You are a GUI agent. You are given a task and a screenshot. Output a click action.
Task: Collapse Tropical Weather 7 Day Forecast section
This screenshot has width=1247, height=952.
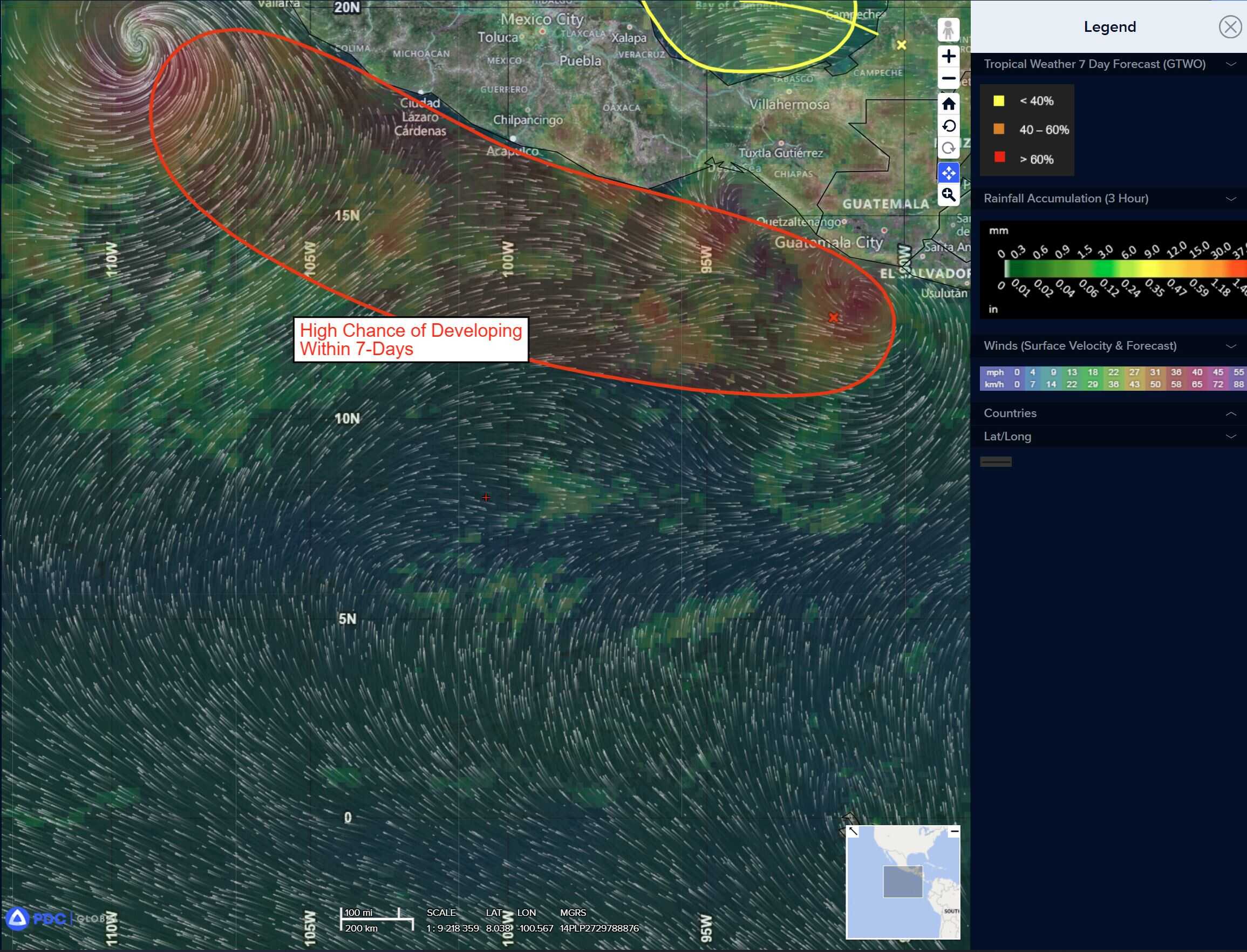pyautogui.click(x=1231, y=64)
